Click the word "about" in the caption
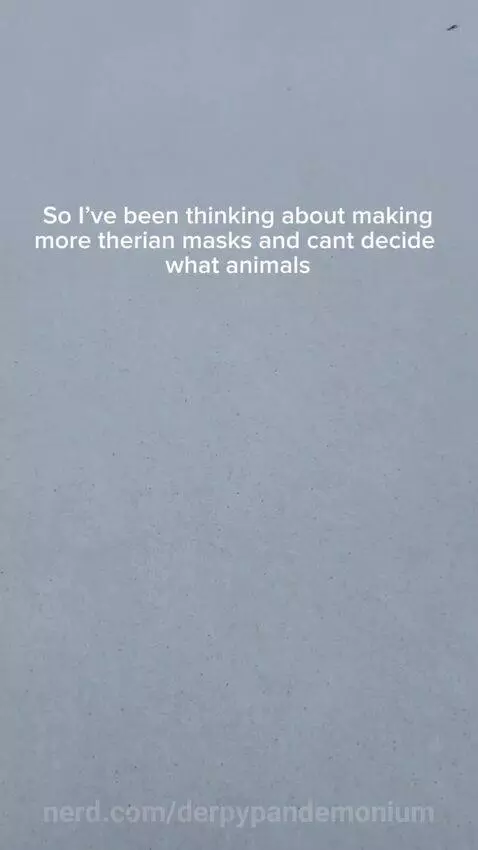 tap(313, 216)
